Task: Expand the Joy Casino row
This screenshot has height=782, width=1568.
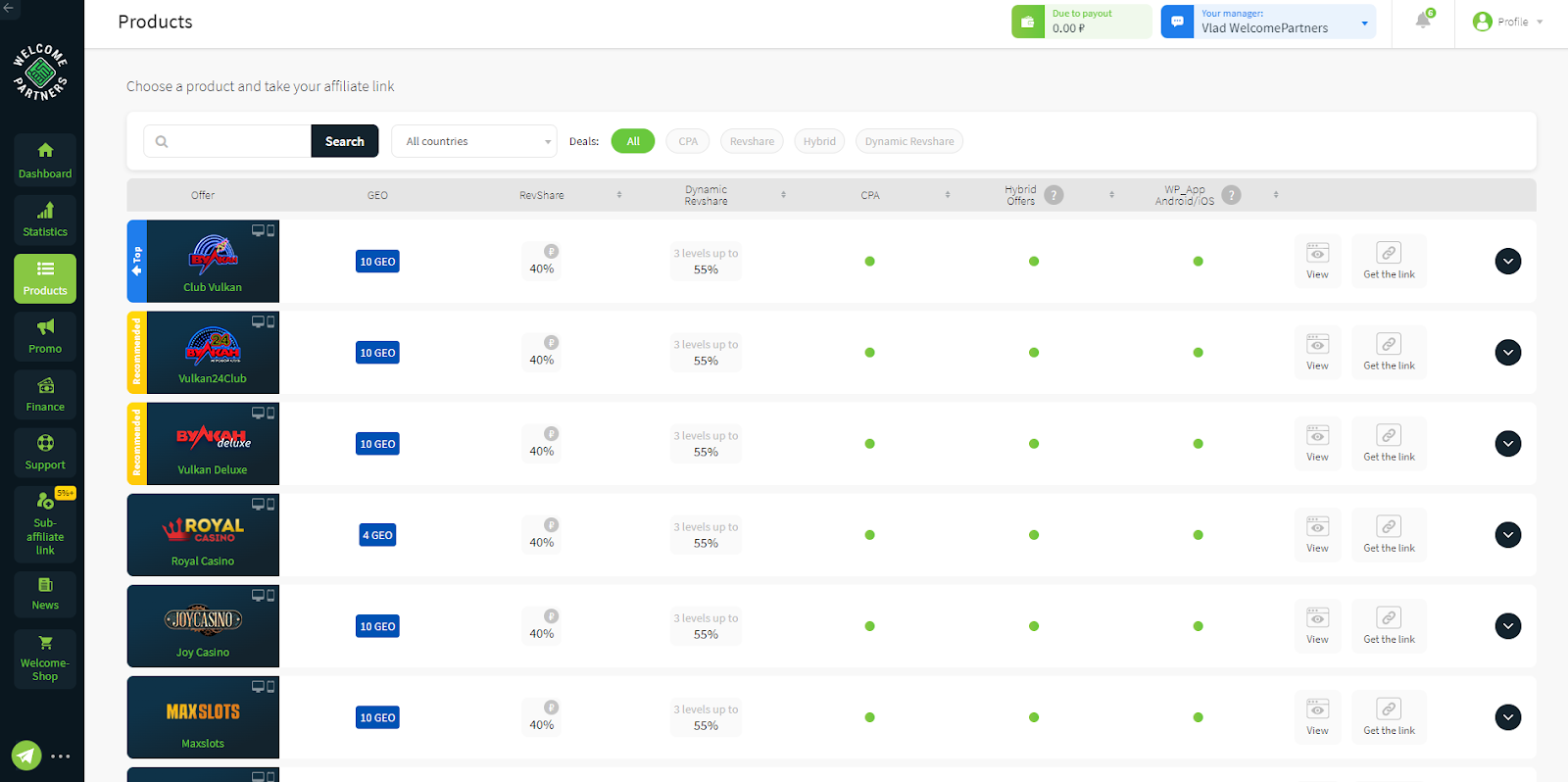Action: pos(1508,626)
